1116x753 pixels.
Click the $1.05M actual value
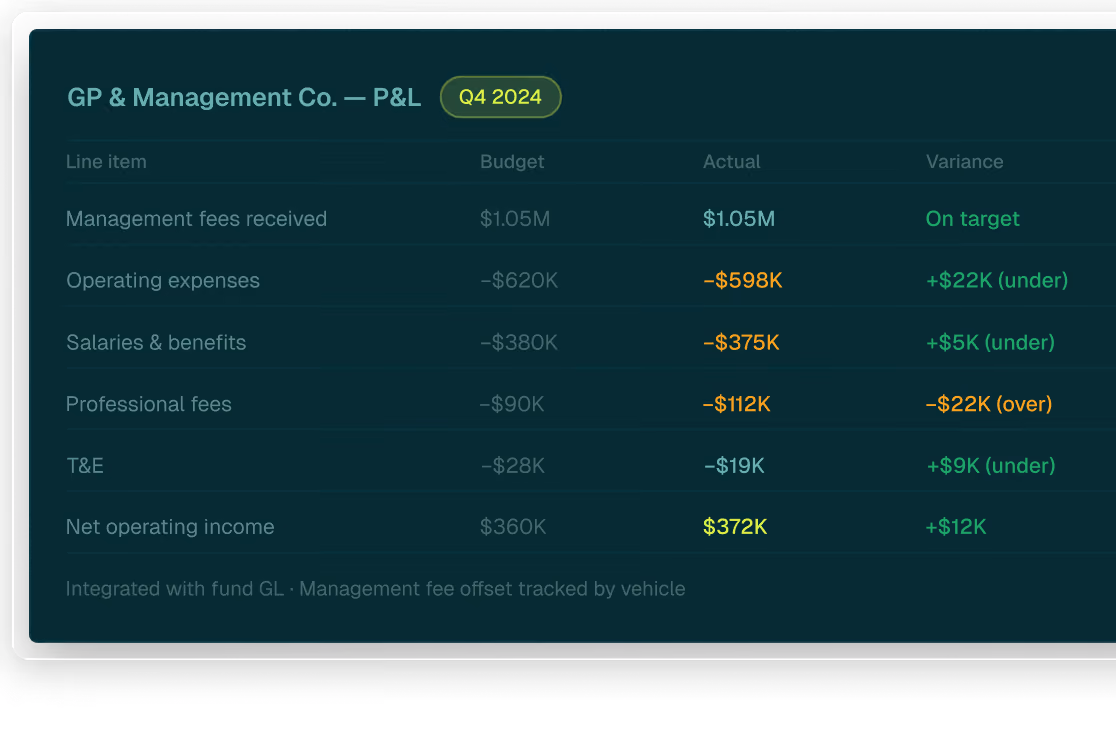(739, 218)
